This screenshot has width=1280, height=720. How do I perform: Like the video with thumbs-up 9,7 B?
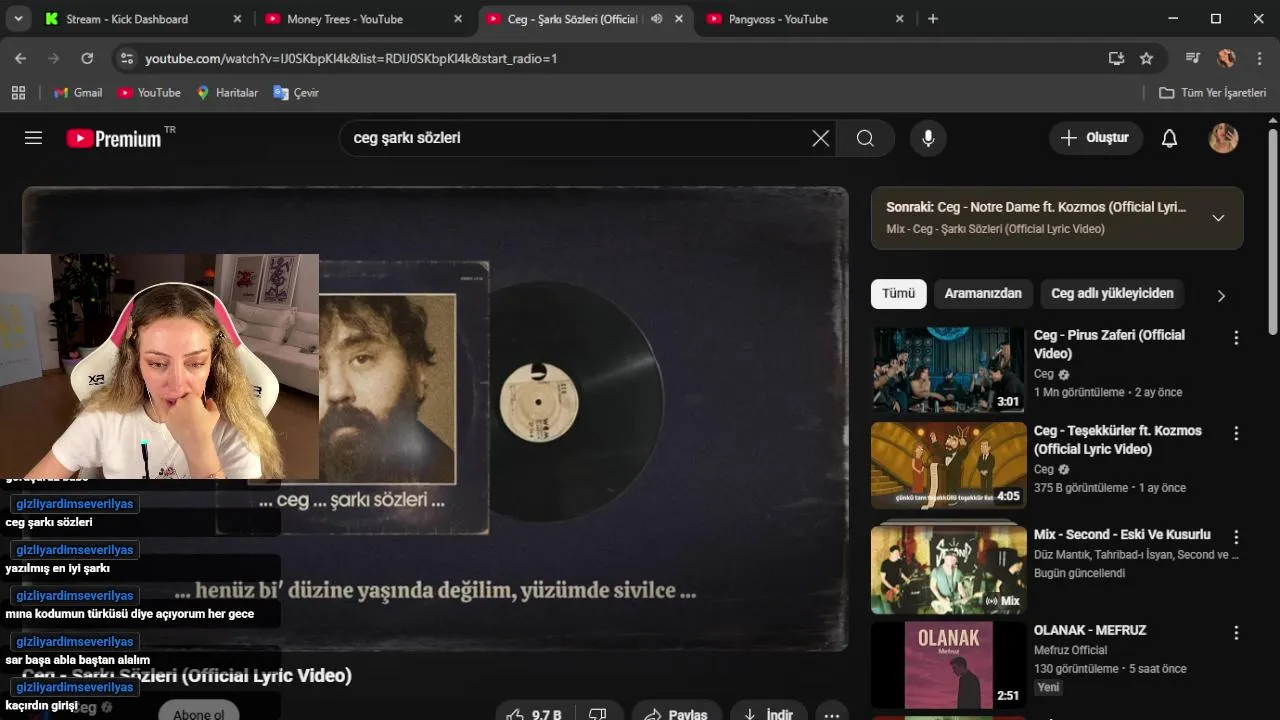[533, 714]
